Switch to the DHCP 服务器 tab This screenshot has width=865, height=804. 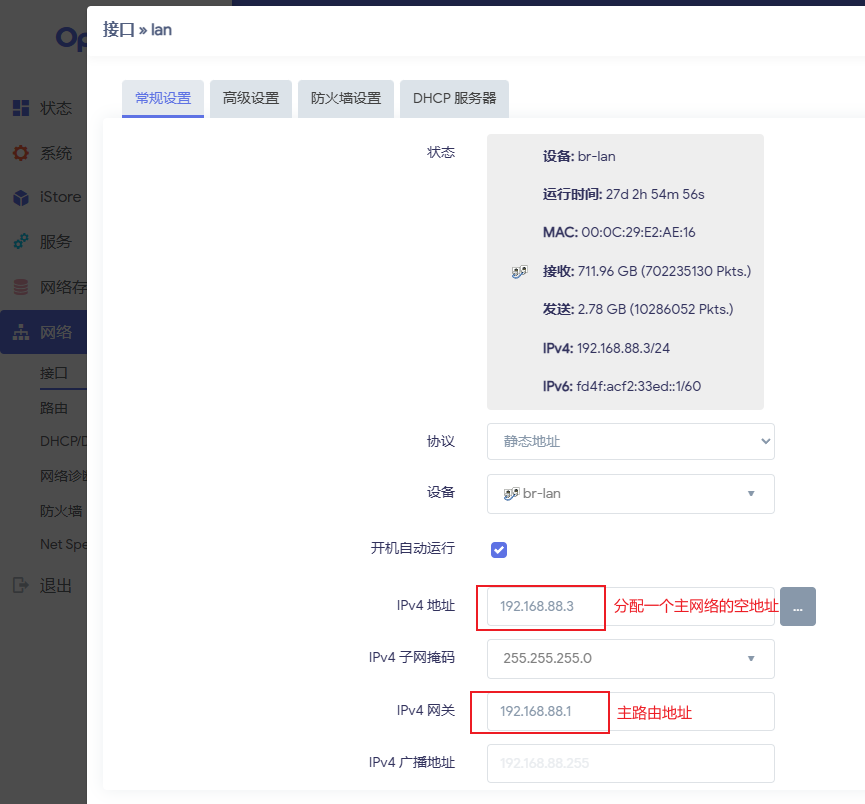[454, 98]
